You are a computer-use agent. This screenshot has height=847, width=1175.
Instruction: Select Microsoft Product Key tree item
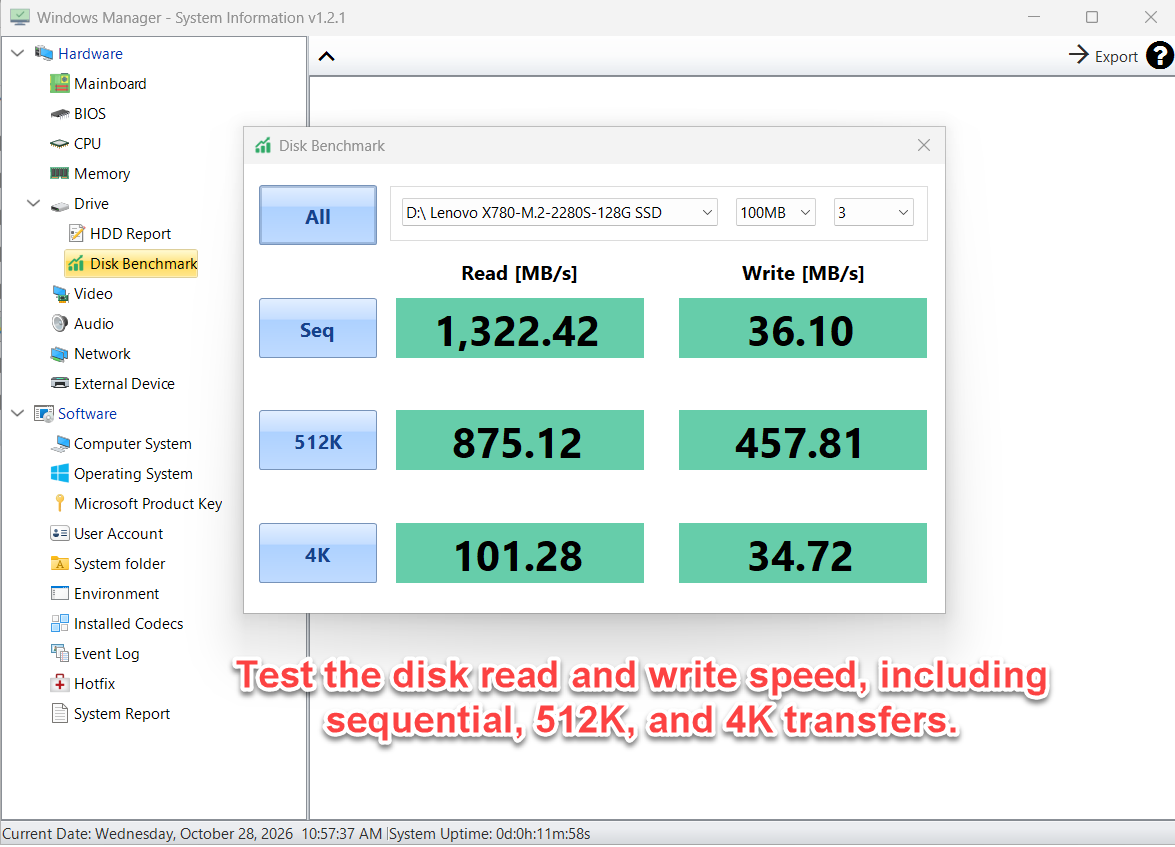click(148, 504)
